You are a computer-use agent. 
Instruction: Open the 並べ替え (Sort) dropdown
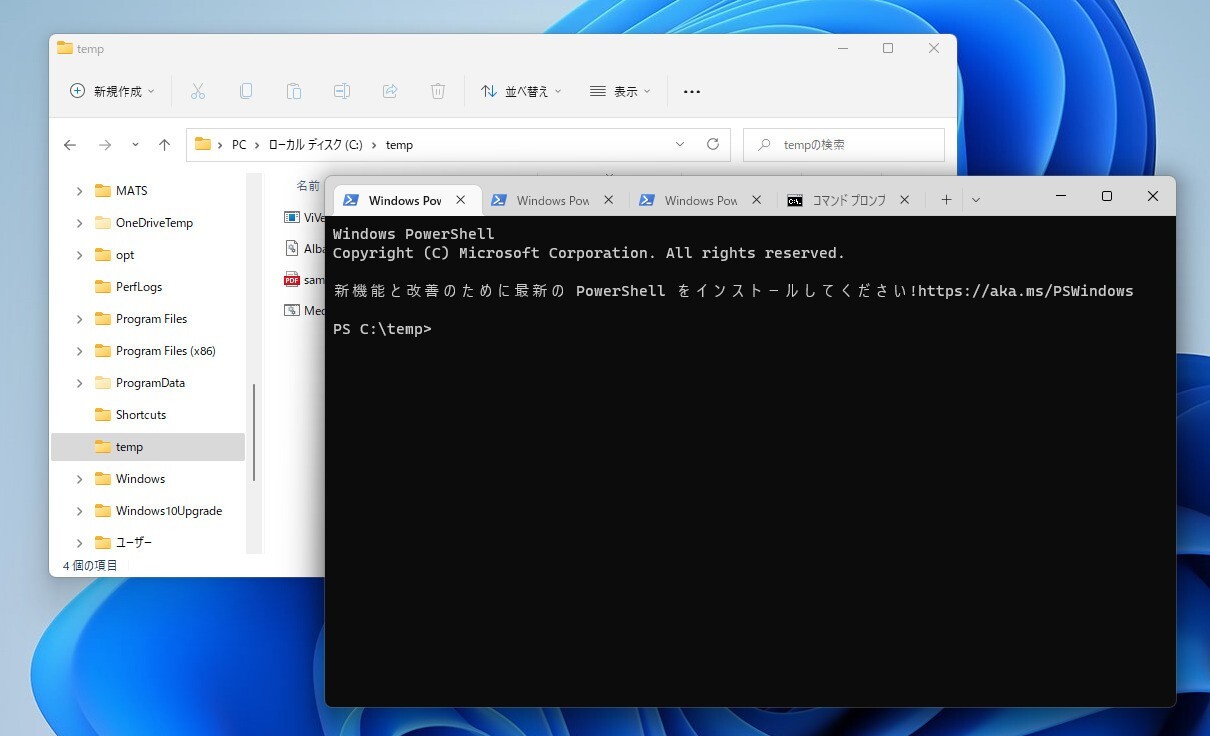point(521,91)
